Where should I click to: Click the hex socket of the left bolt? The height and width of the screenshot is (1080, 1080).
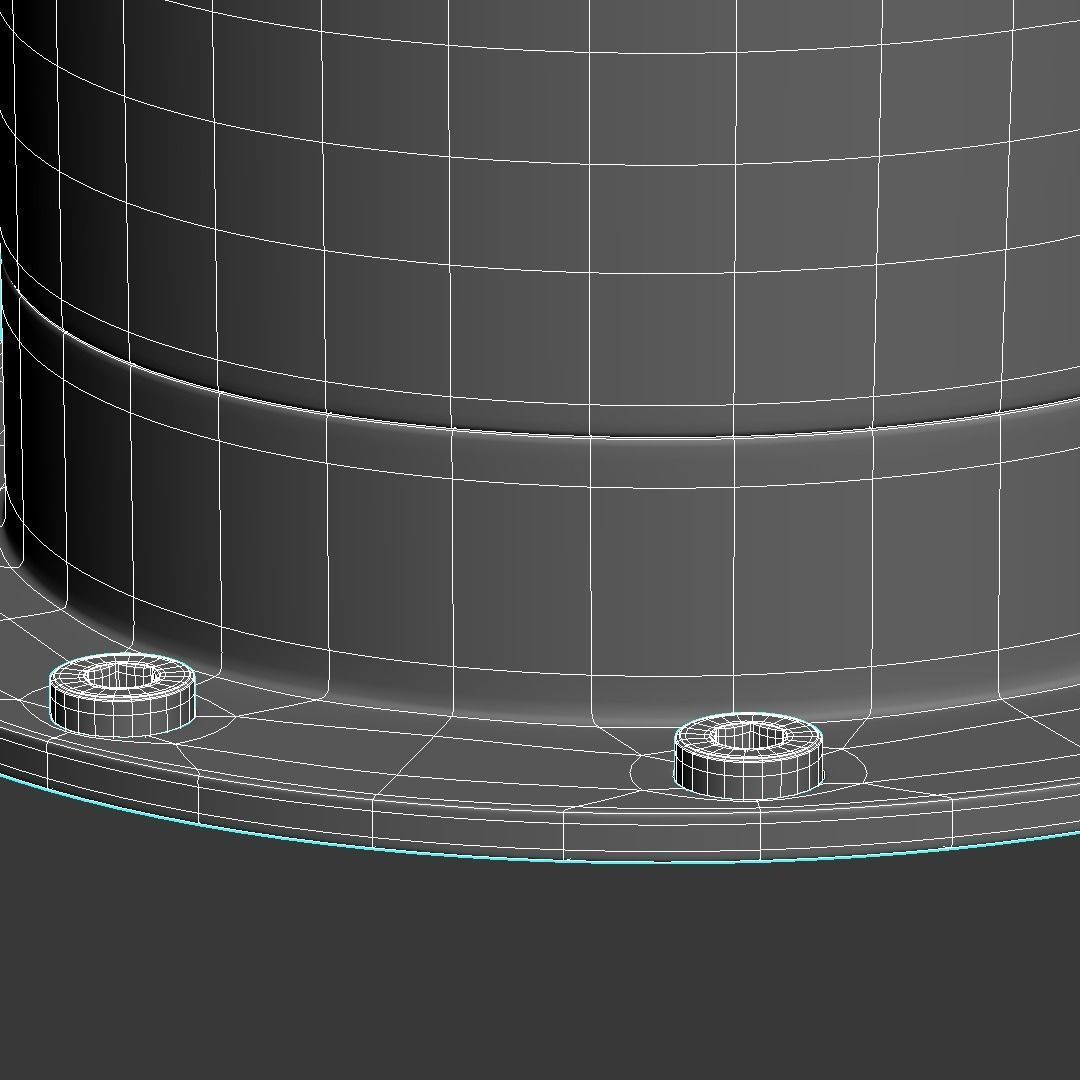point(122,676)
